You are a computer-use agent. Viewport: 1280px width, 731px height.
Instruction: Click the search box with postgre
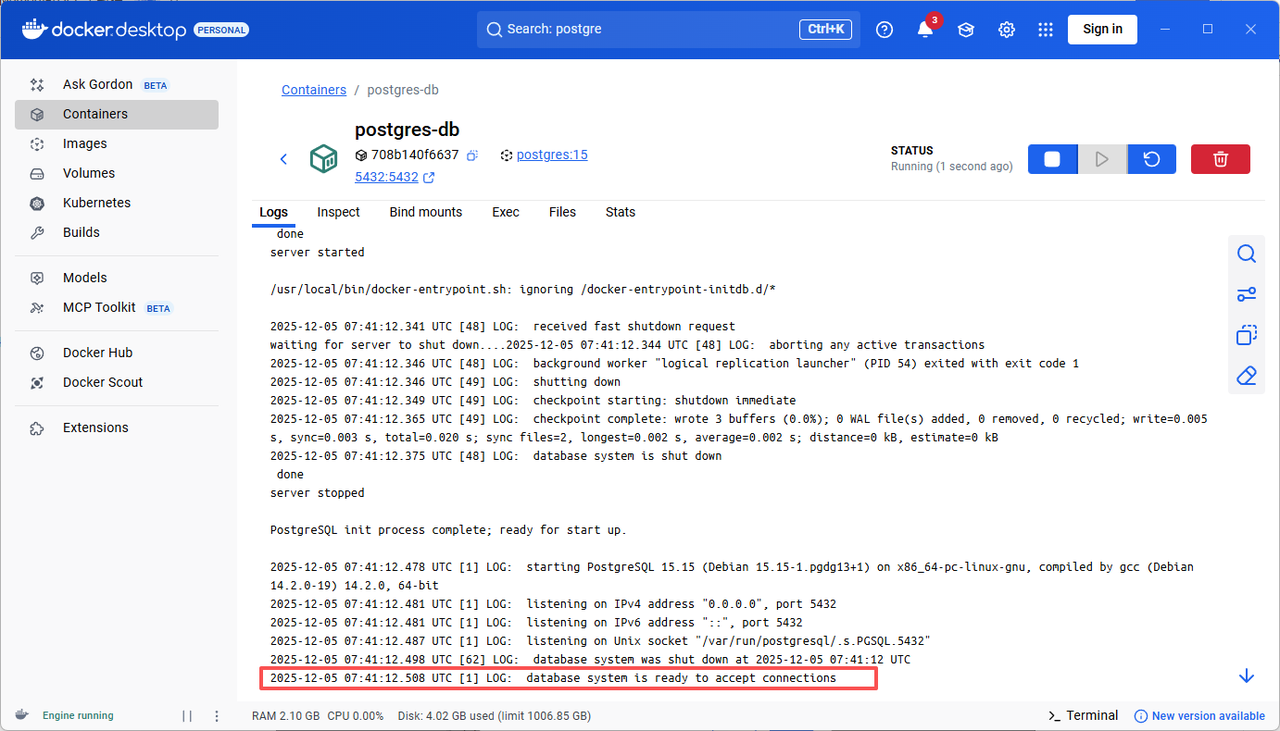(667, 29)
